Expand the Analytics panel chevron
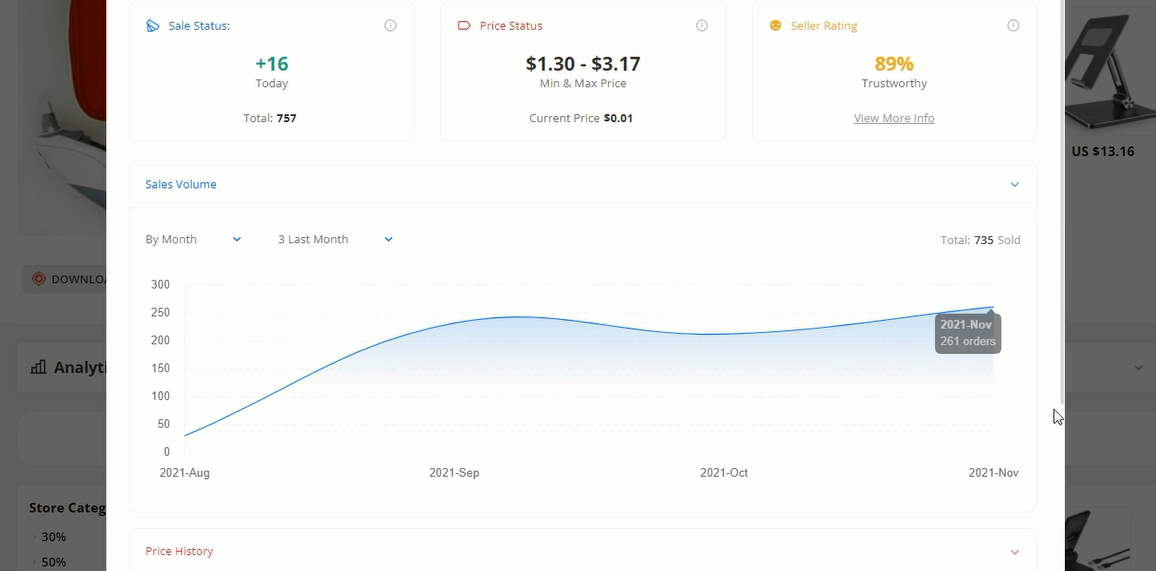The width and height of the screenshot is (1156, 571). pos(1138,368)
